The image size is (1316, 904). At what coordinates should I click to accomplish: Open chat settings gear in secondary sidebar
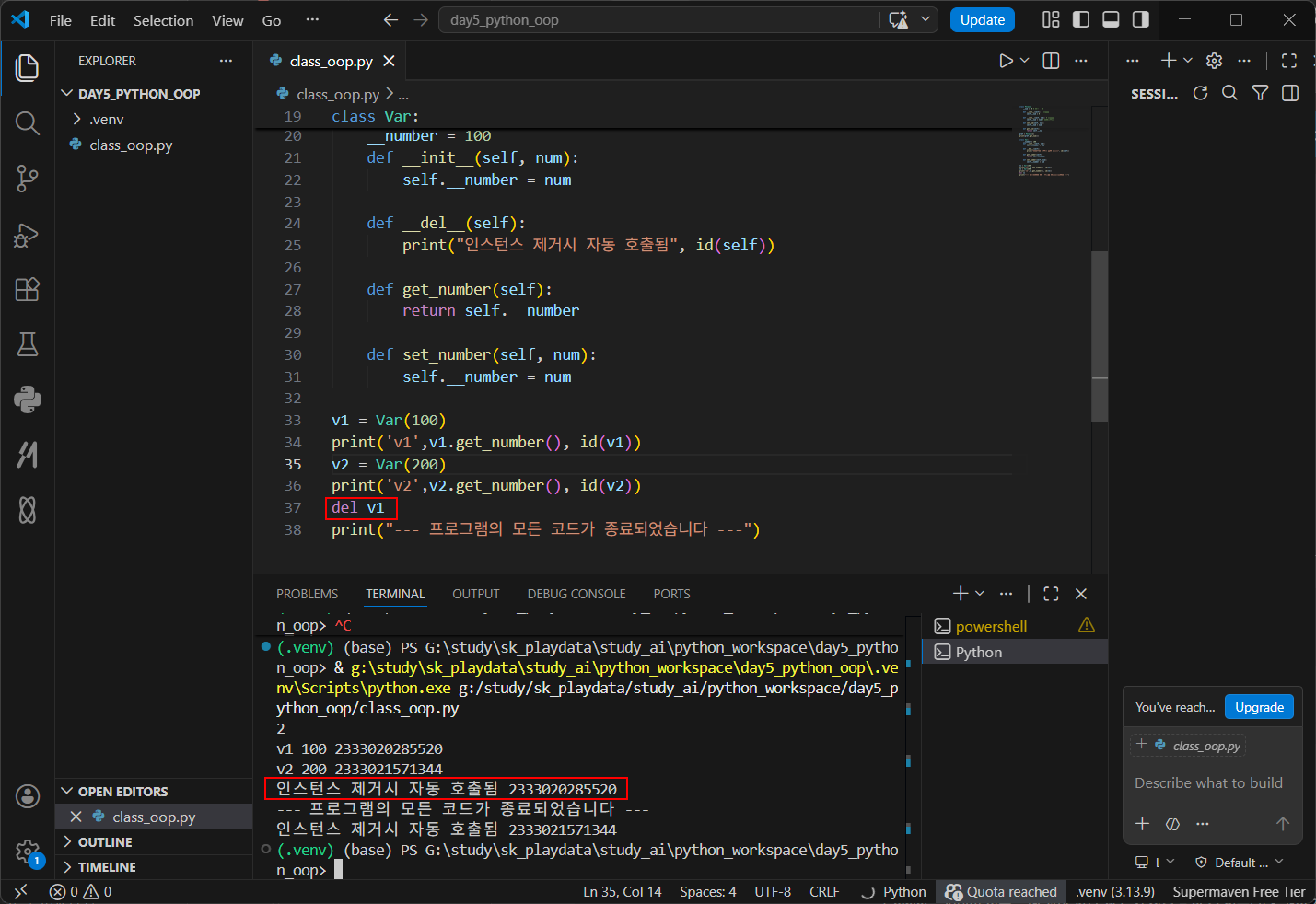tap(1214, 61)
